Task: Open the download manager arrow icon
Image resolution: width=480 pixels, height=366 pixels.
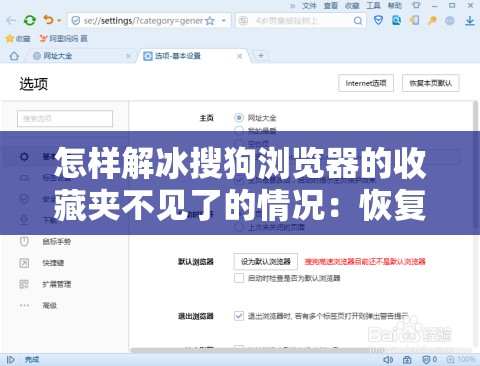Action: point(470,21)
